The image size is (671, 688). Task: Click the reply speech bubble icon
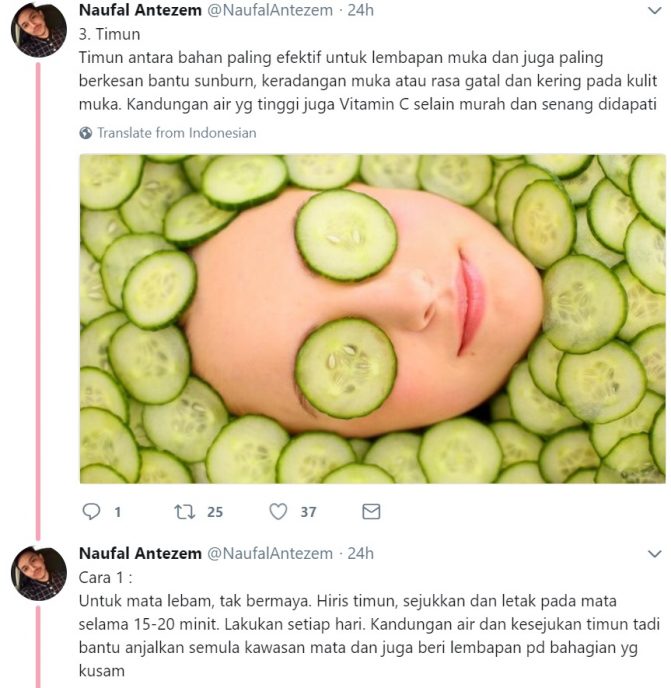(91, 512)
